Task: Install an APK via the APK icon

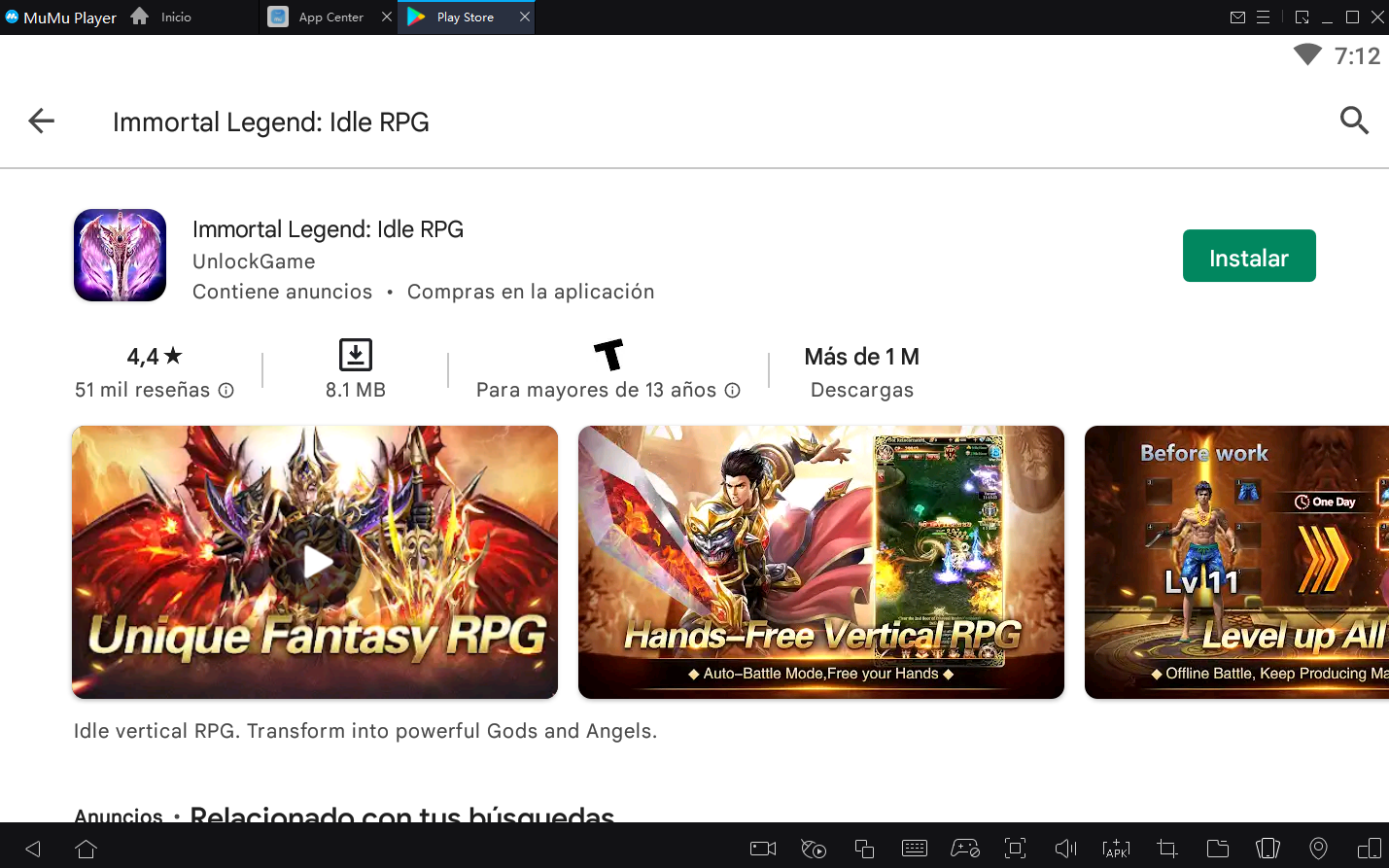Action: pyautogui.click(x=1116, y=849)
